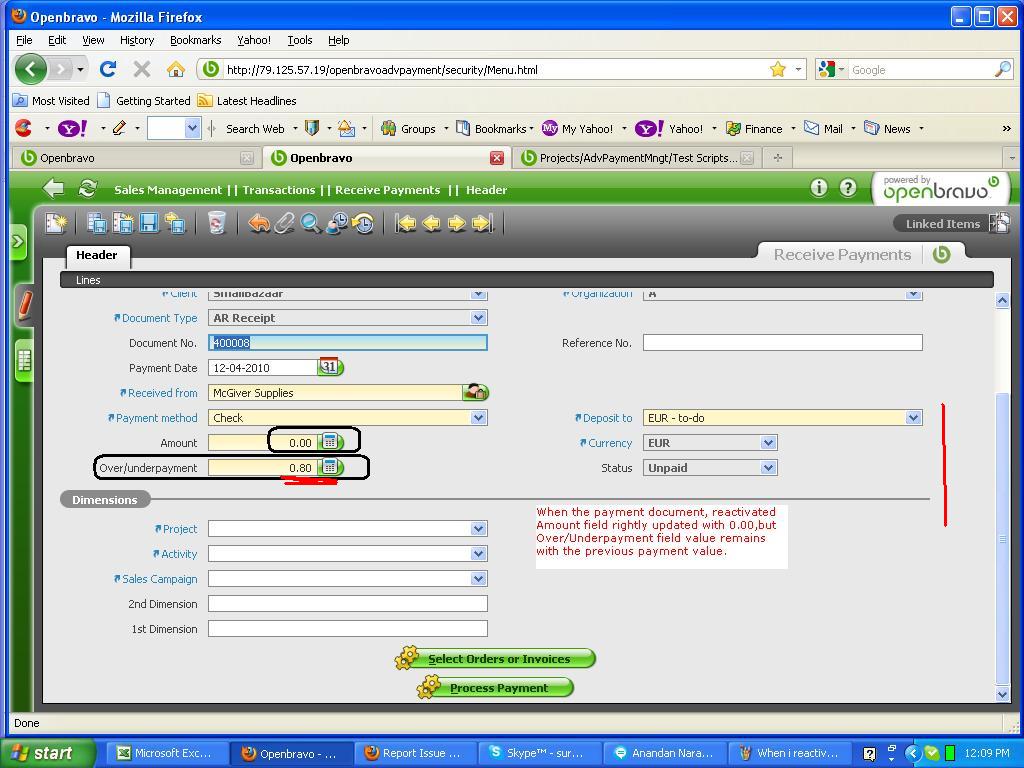The width and height of the screenshot is (1024, 768).
Task: Click the Save and Next icon
Action: (x=174, y=223)
